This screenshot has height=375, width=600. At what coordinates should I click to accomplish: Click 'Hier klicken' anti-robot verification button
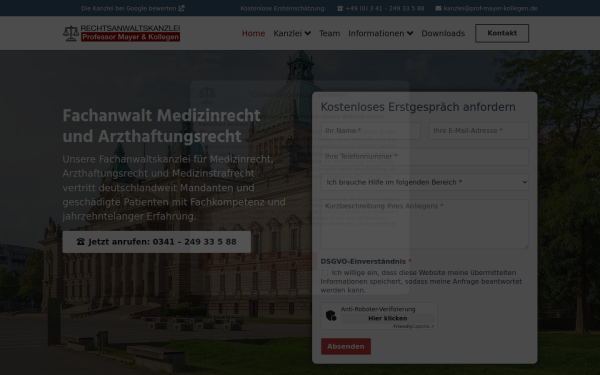pyautogui.click(x=388, y=318)
